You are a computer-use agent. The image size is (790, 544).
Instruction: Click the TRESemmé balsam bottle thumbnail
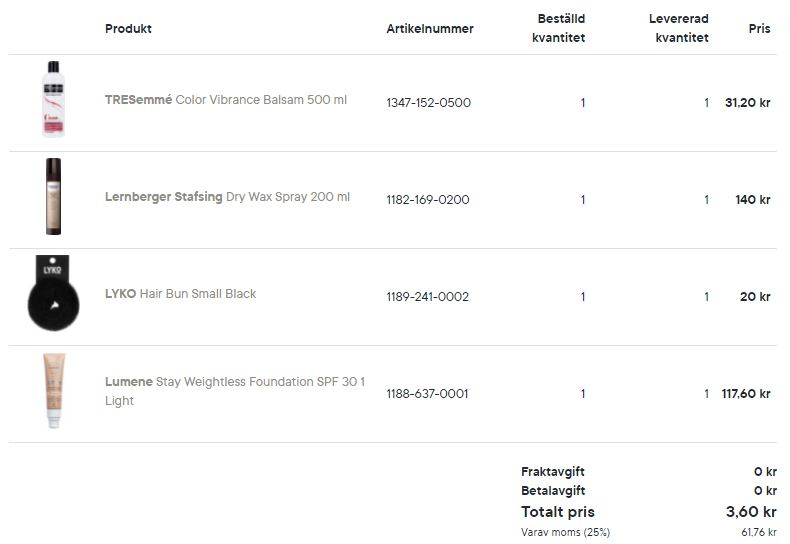tap(53, 99)
